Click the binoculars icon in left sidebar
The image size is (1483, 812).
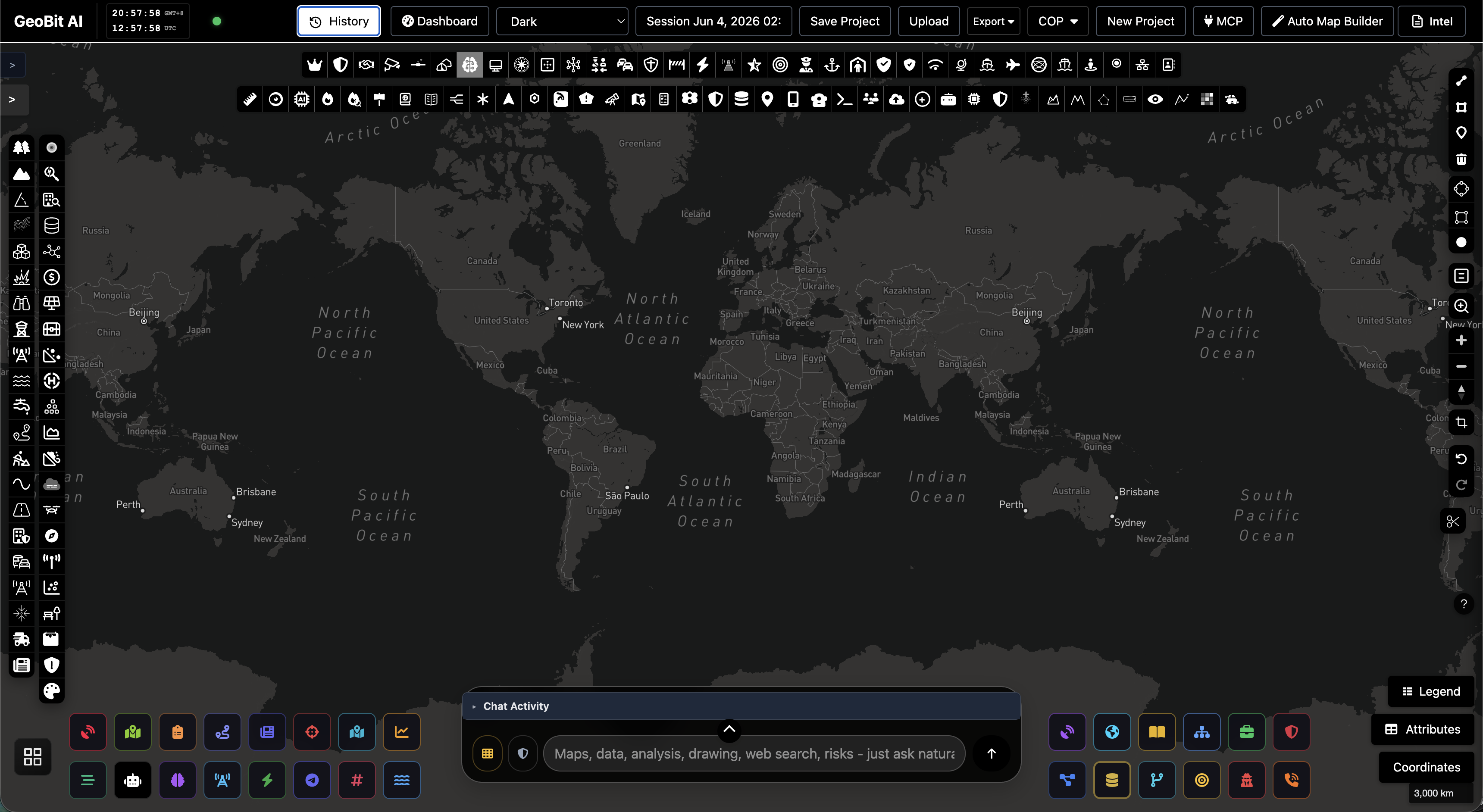(x=21, y=303)
